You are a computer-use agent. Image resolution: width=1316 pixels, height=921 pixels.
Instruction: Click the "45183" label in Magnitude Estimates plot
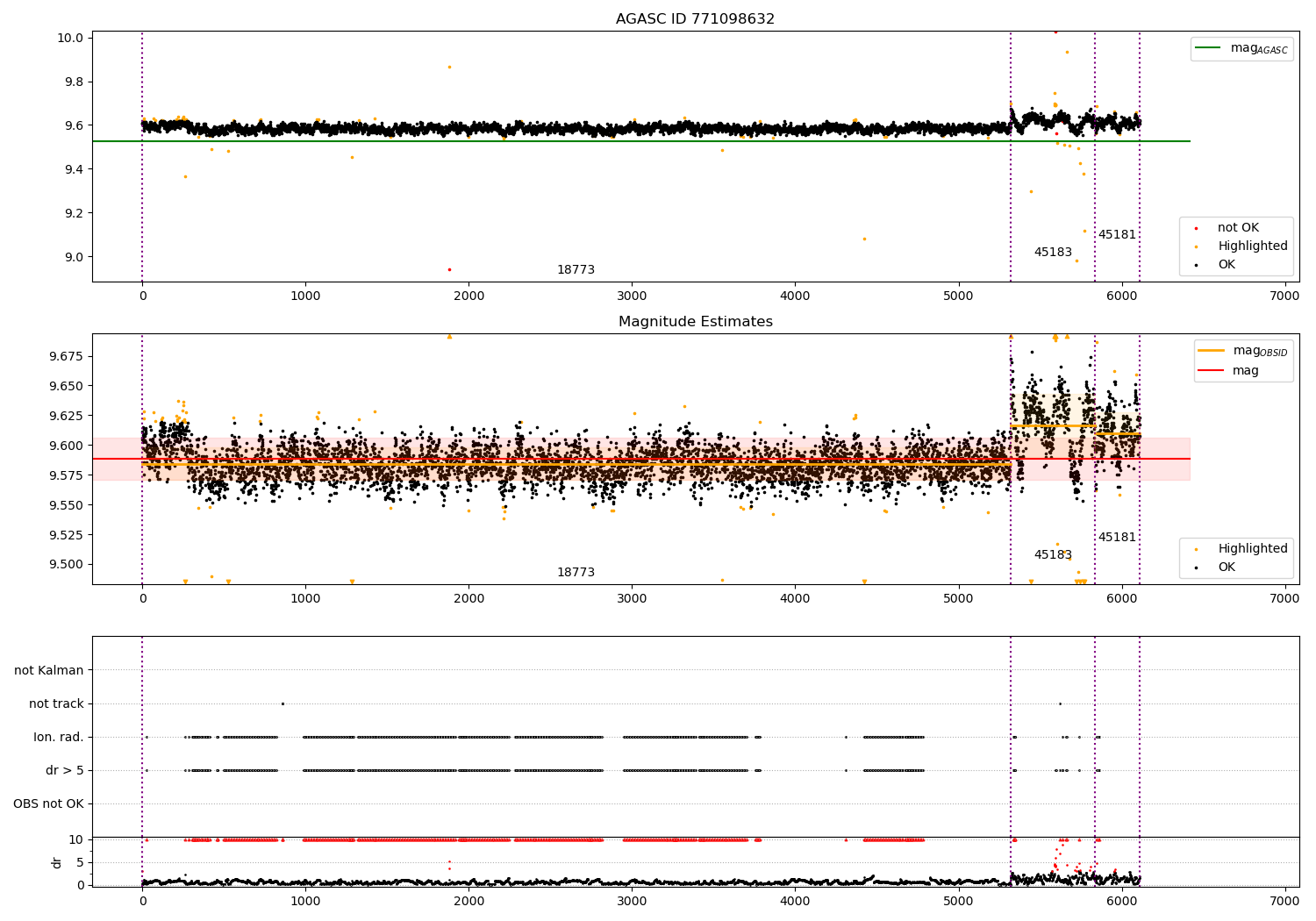click(x=1053, y=555)
